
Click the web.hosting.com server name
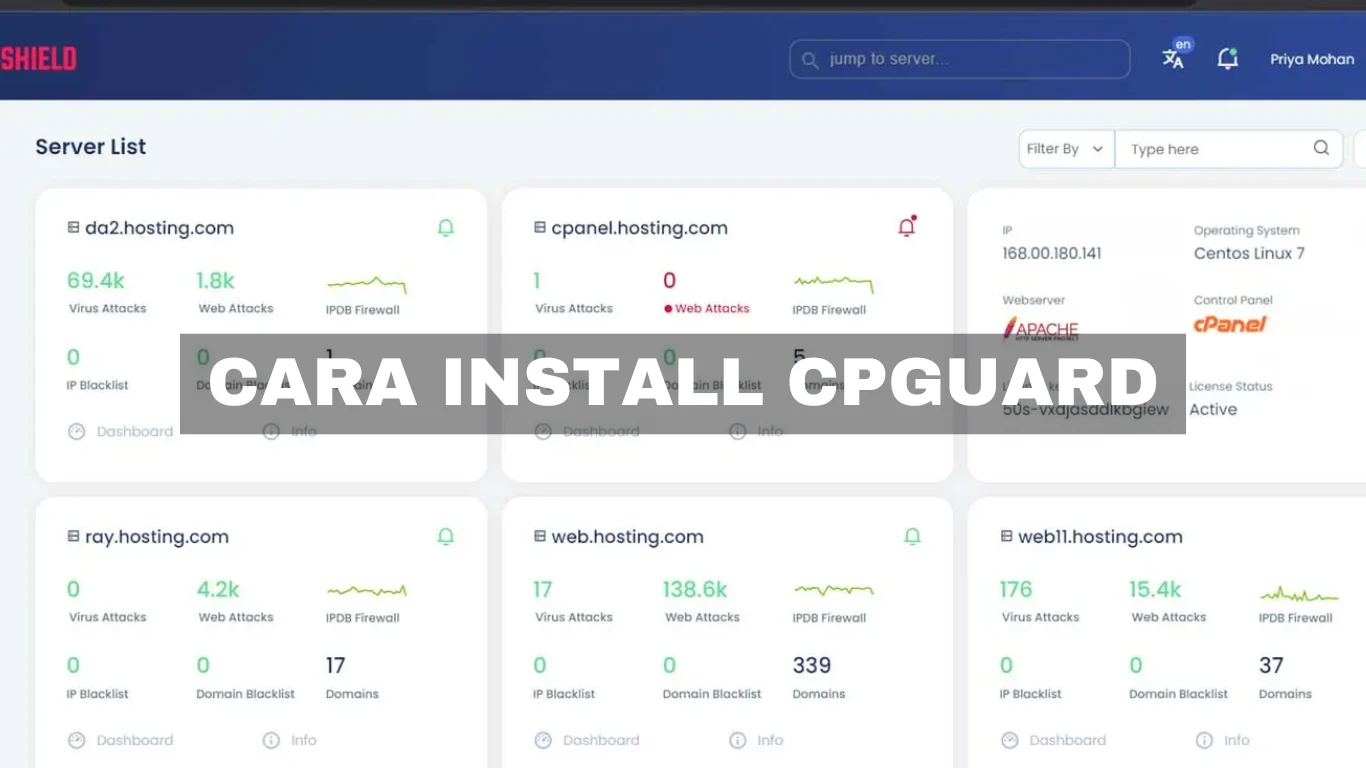(x=627, y=537)
